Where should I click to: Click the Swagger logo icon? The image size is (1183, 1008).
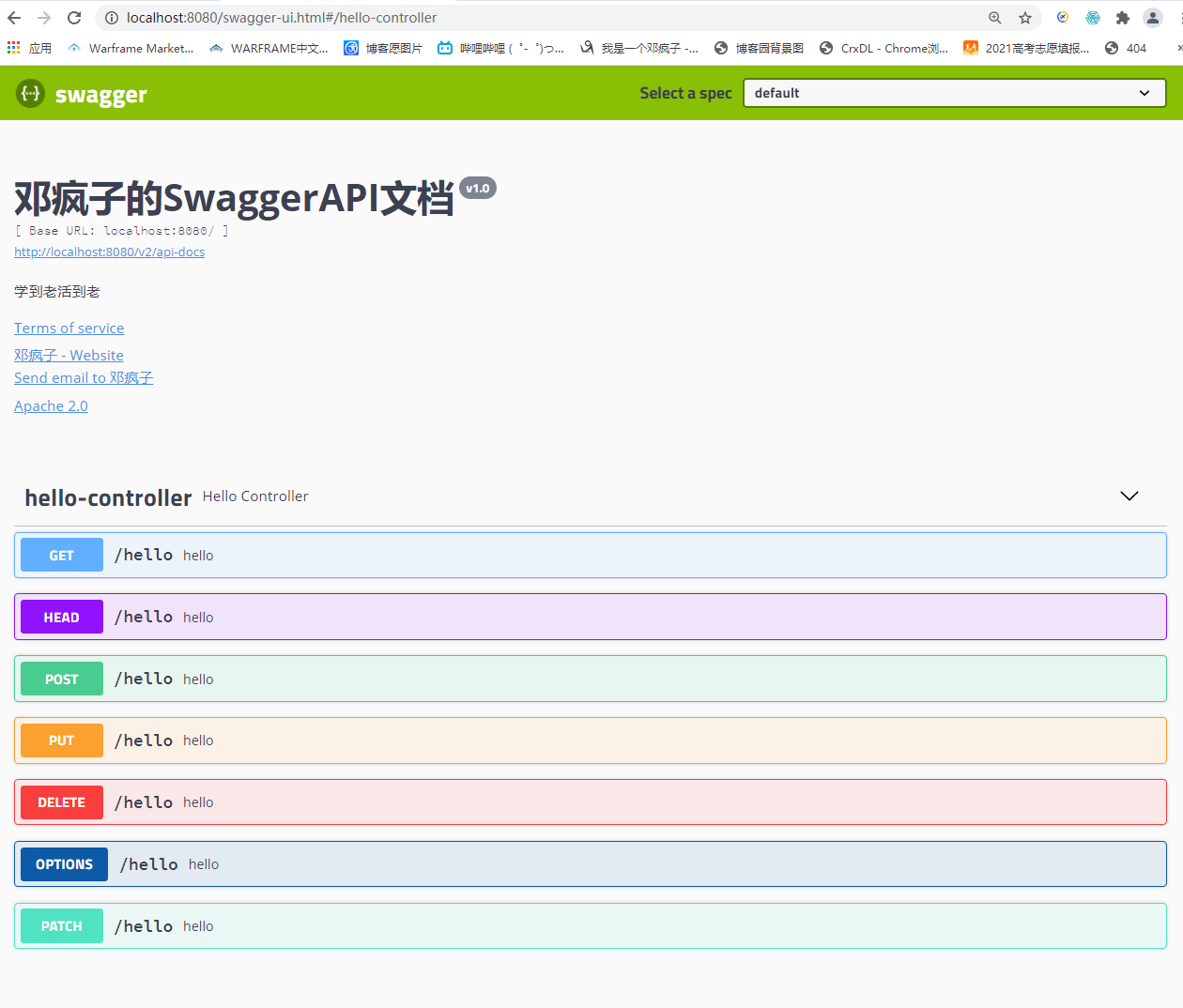pos(30,93)
